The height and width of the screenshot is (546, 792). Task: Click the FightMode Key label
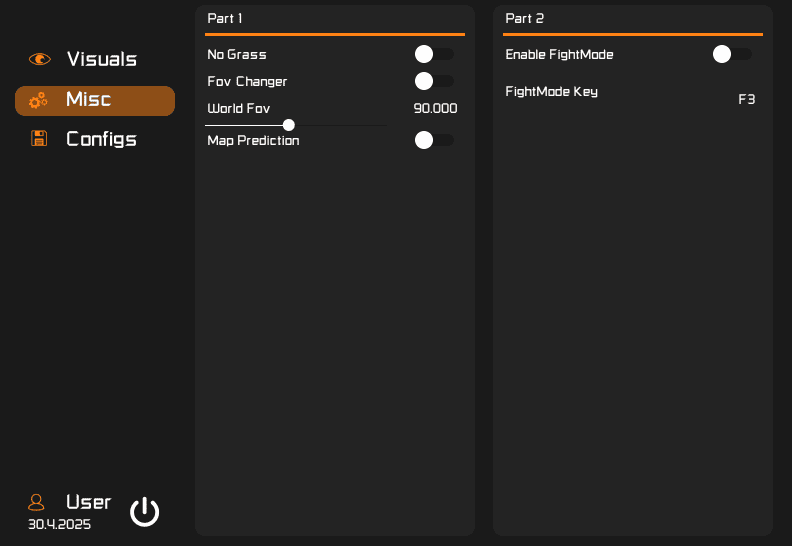pyautogui.click(x=551, y=91)
